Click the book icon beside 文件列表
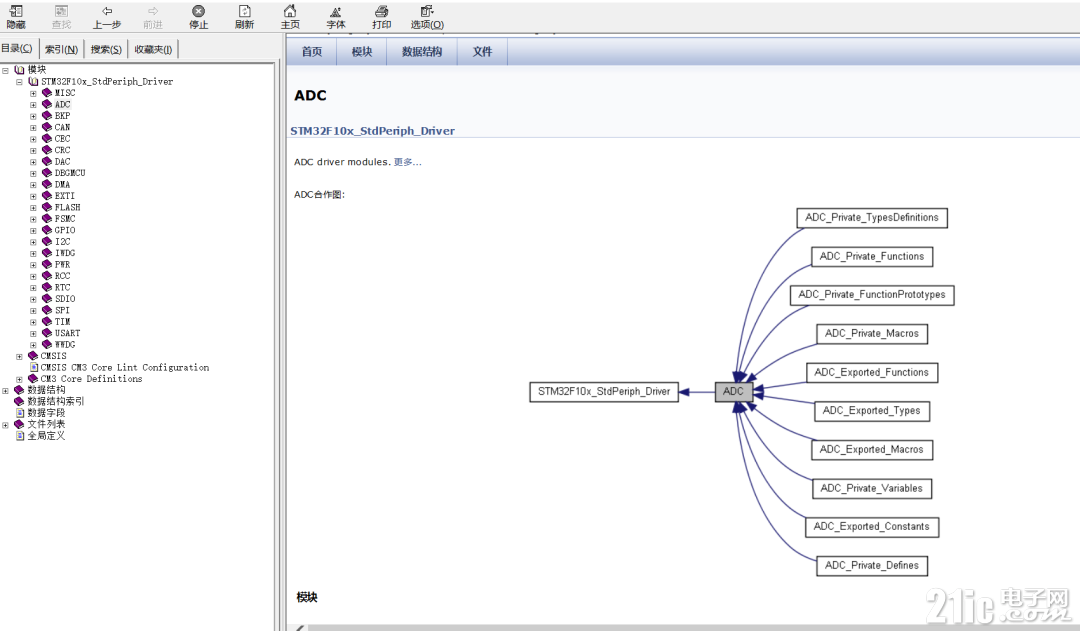Viewport: 1080px width, 631px height. click(x=19, y=424)
